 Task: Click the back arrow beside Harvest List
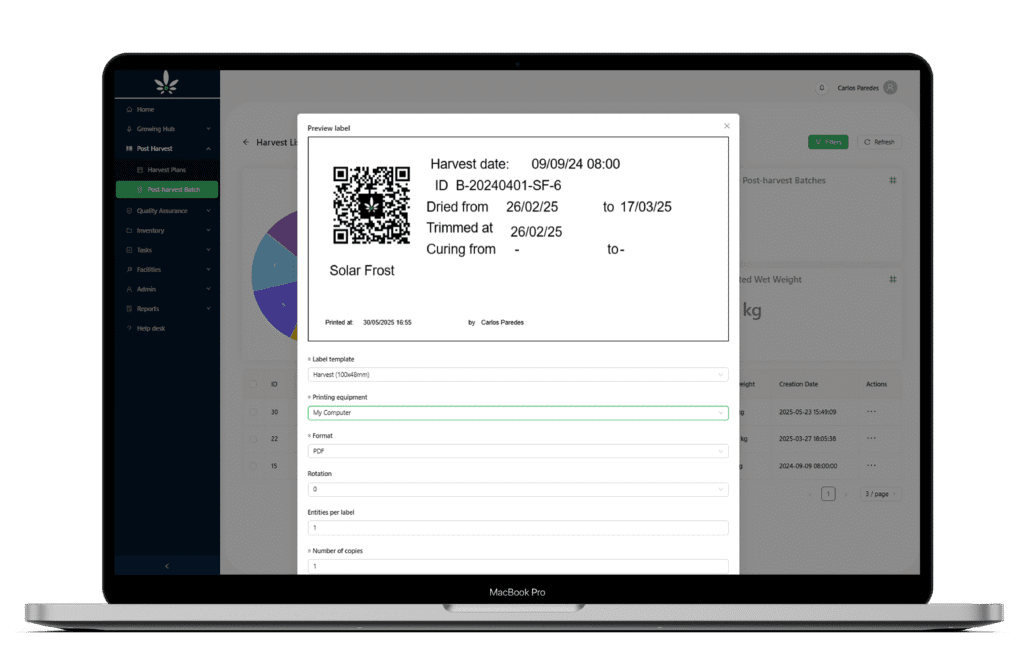tap(246, 142)
